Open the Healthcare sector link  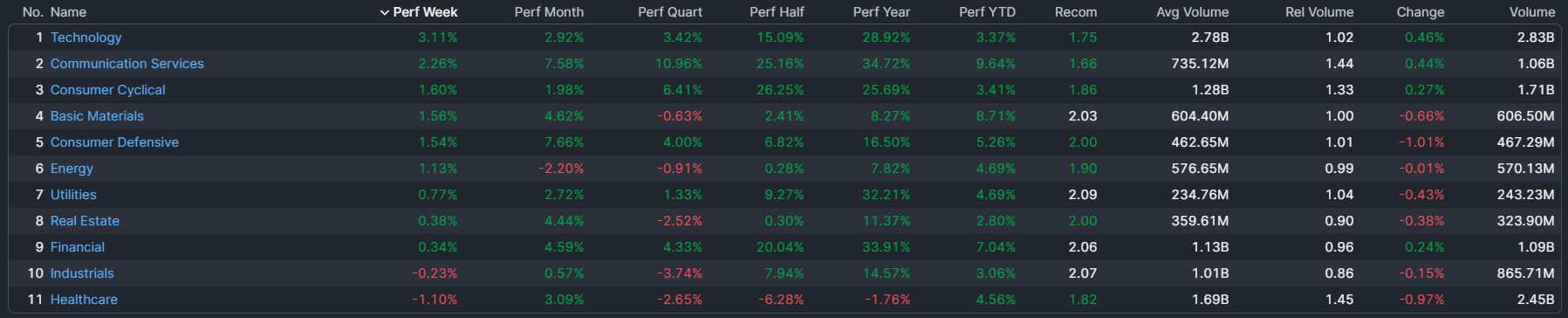click(84, 300)
